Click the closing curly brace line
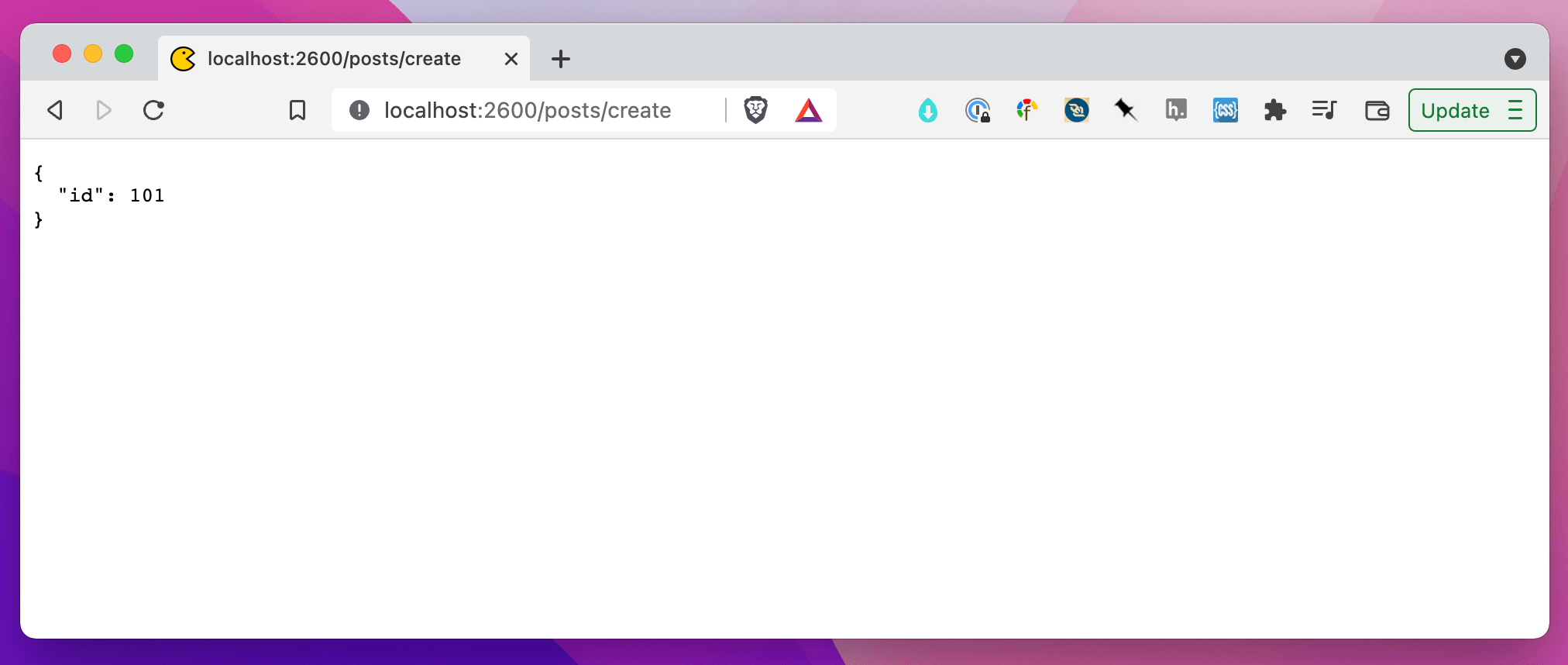The image size is (1568, 665). (39, 219)
